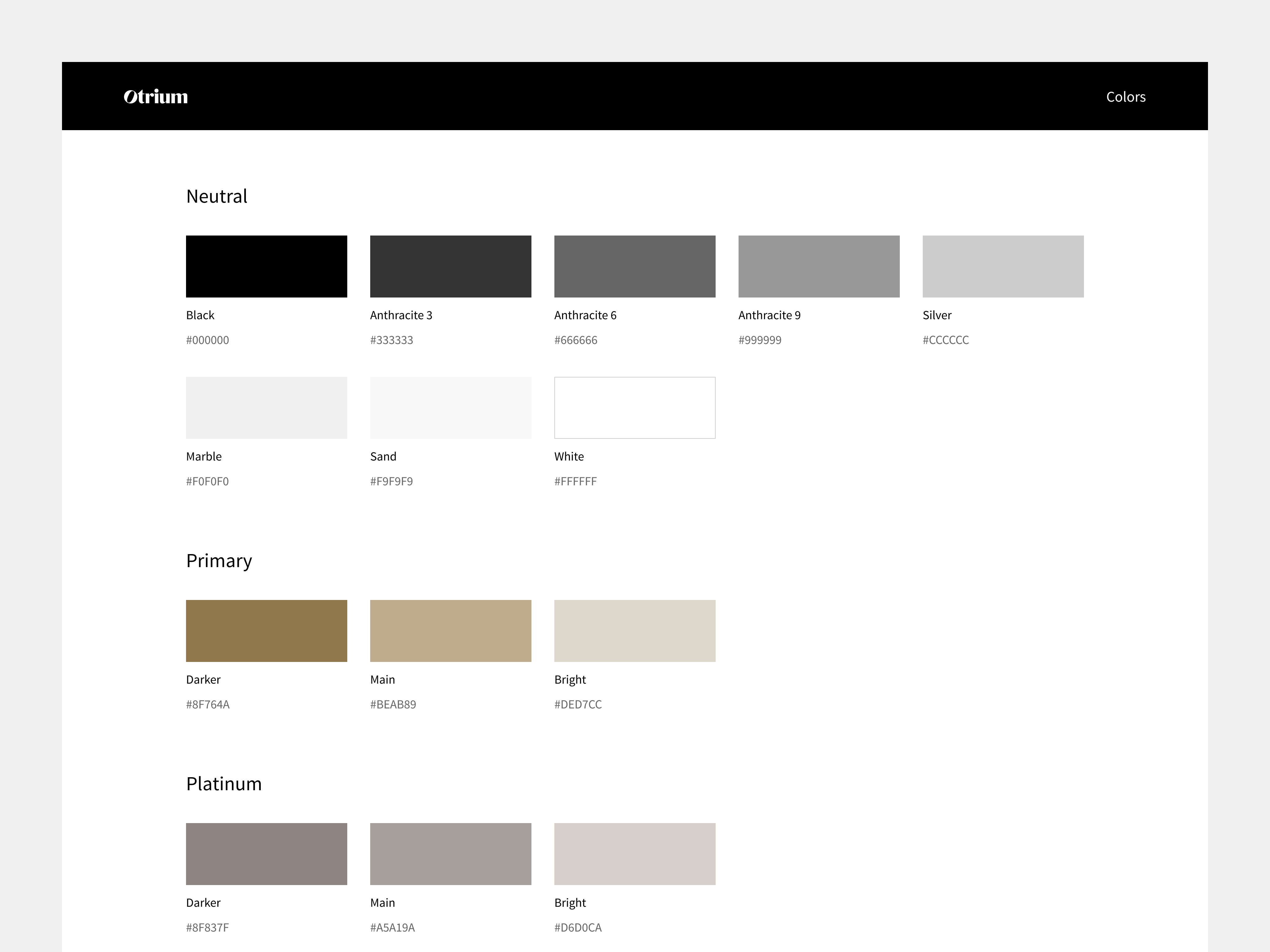The height and width of the screenshot is (952, 1270).
Task: Click the Anthracite 3 name label
Action: tap(401, 315)
